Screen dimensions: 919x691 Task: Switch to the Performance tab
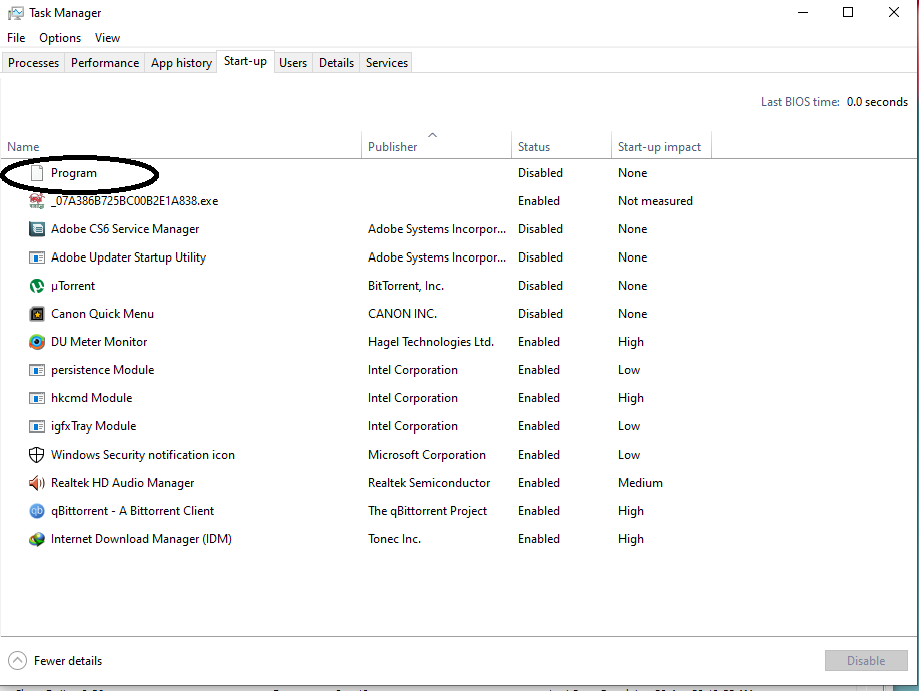[x=105, y=63]
